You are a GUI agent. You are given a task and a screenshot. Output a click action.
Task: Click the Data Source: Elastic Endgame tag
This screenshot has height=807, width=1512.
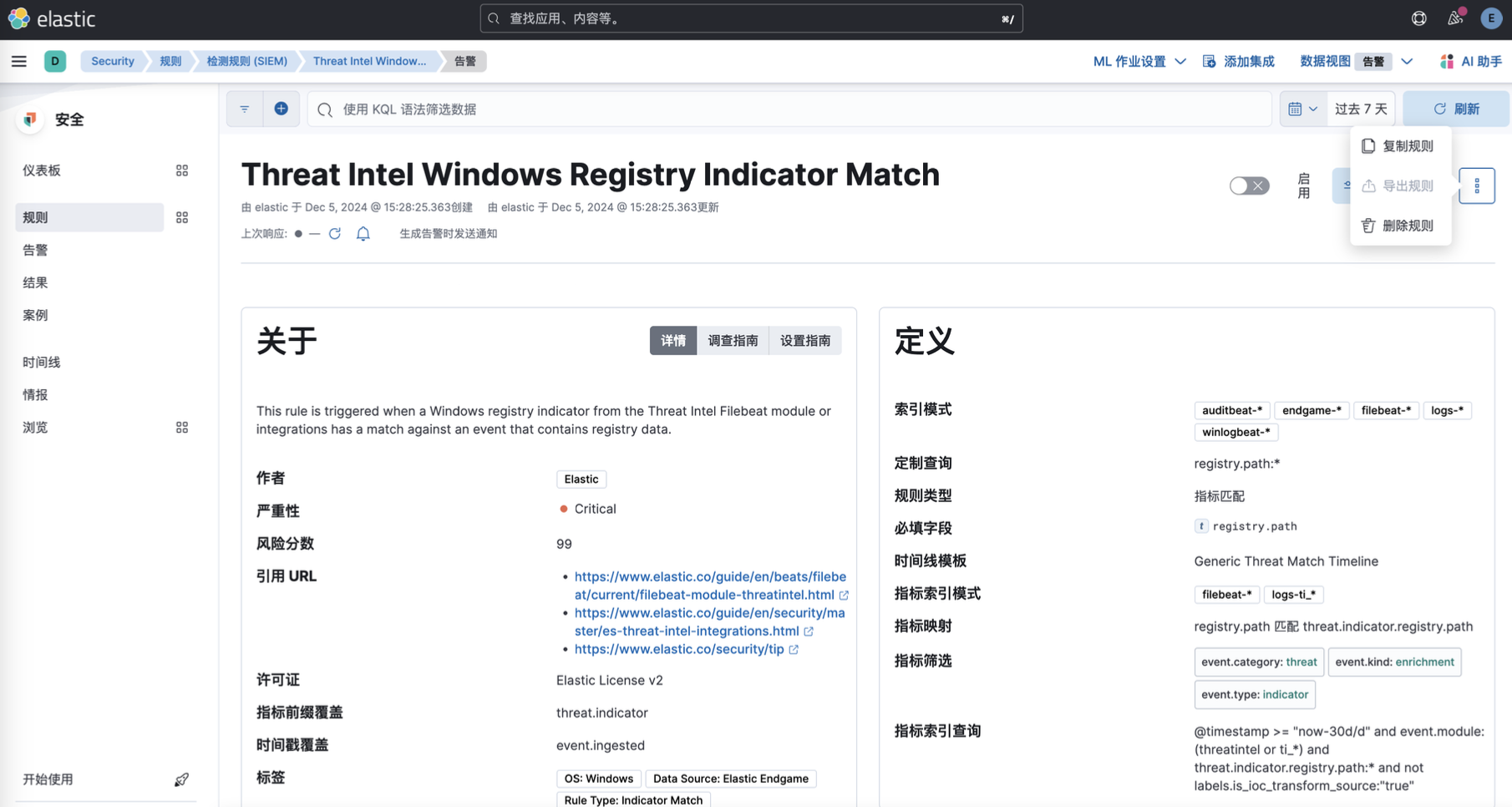pos(731,779)
